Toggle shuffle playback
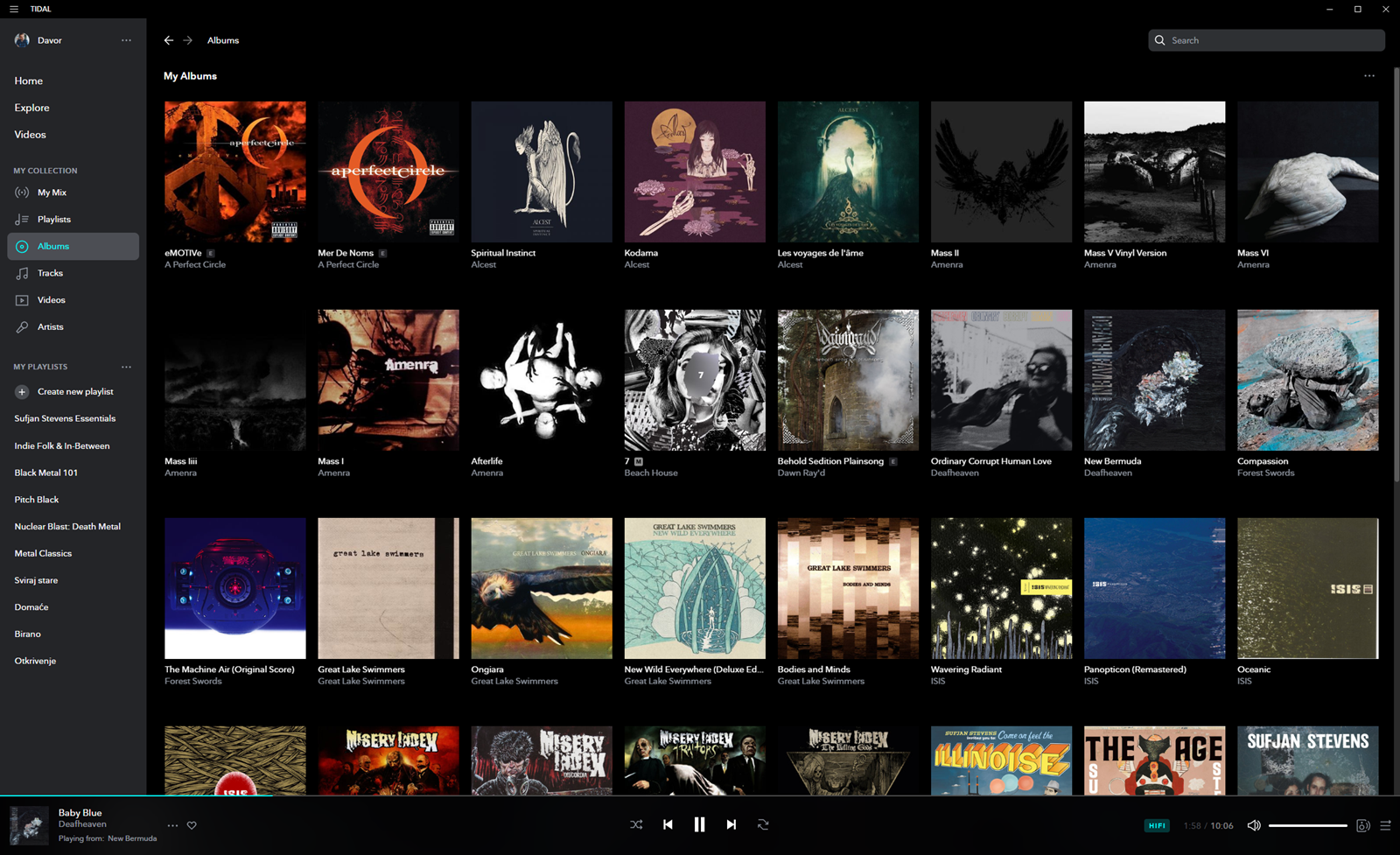Screen dimensions: 1400x855 (636, 824)
